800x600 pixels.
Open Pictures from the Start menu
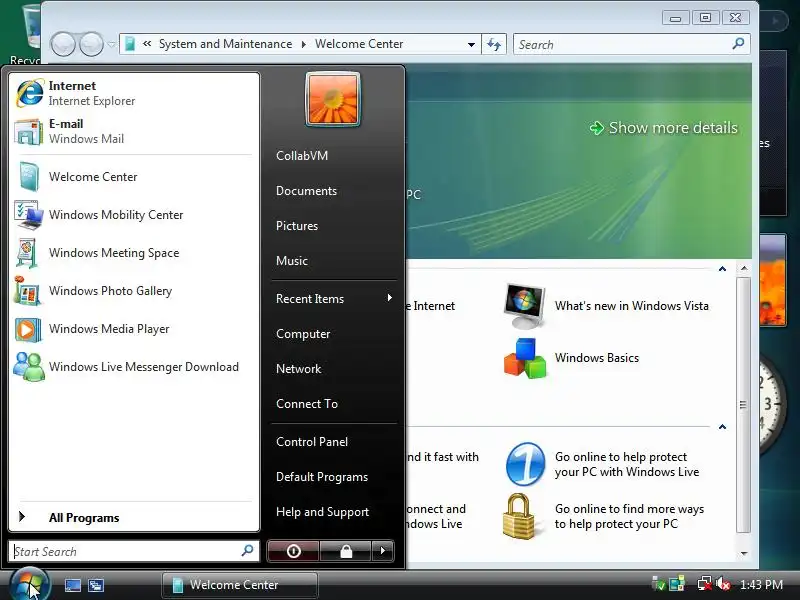(x=297, y=226)
